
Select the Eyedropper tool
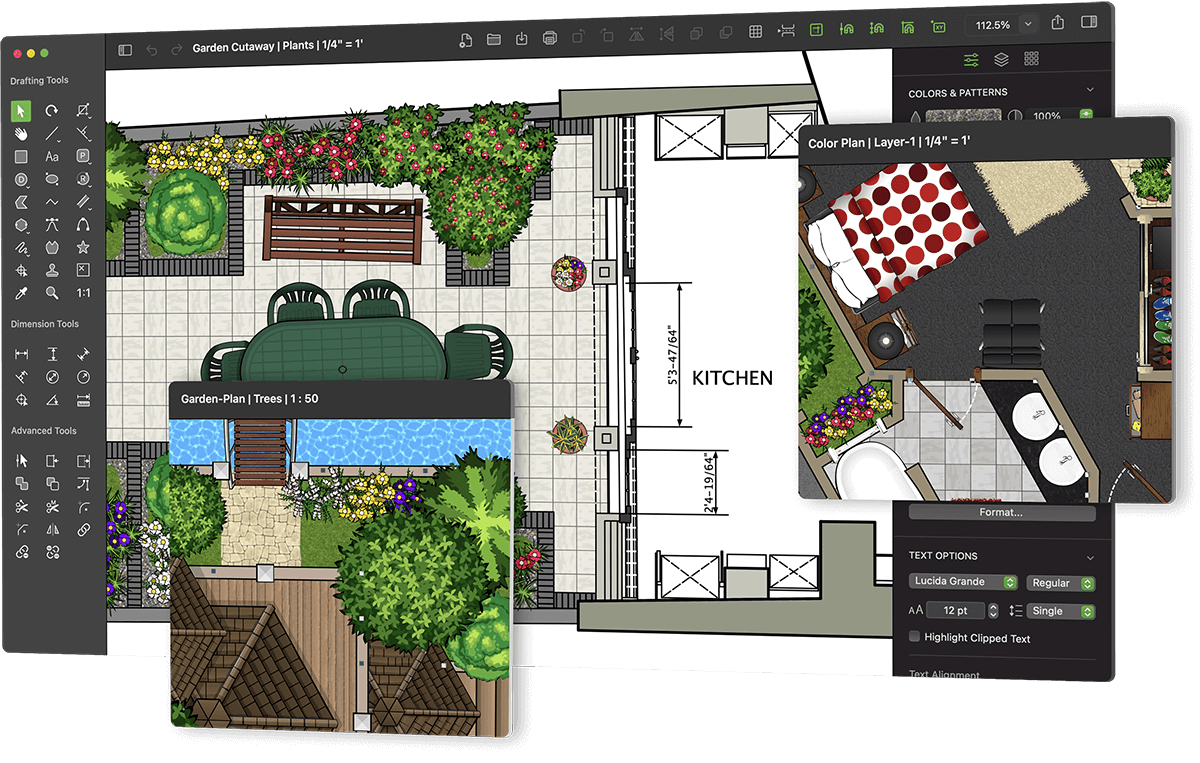(x=21, y=293)
